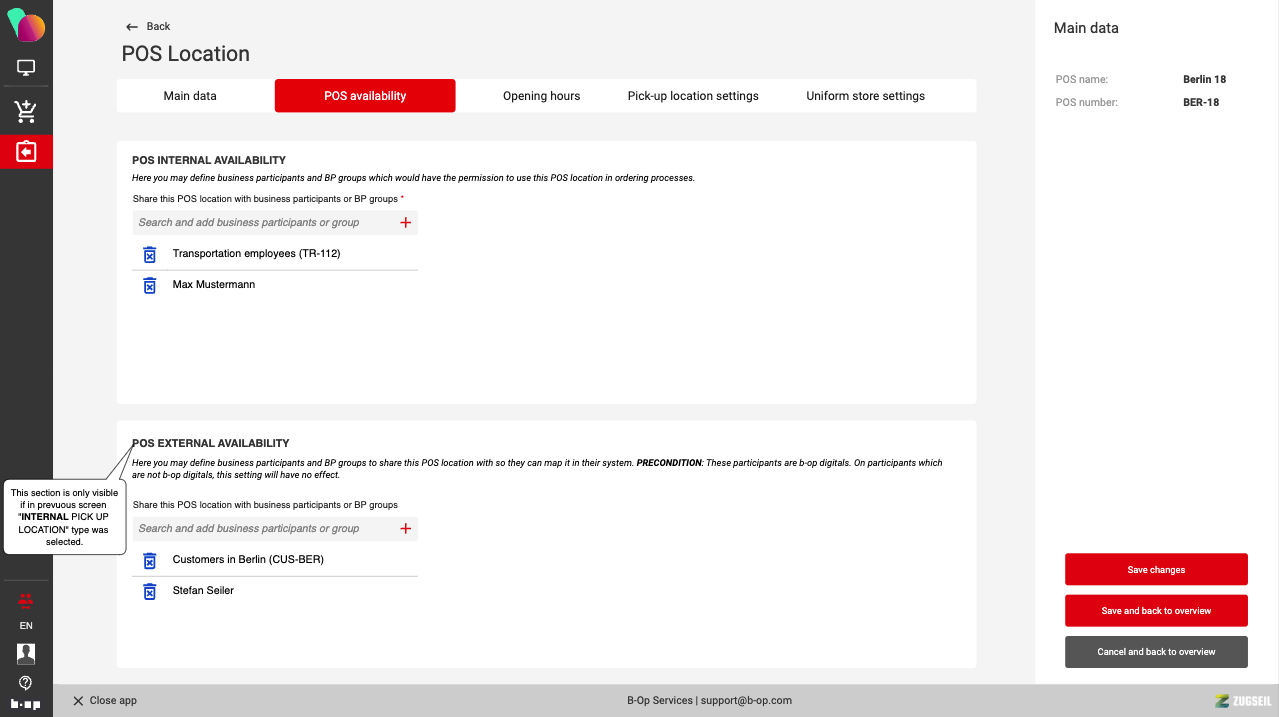The height and width of the screenshot is (717, 1279).
Task: Switch language via EN selector
Action: tap(26, 626)
